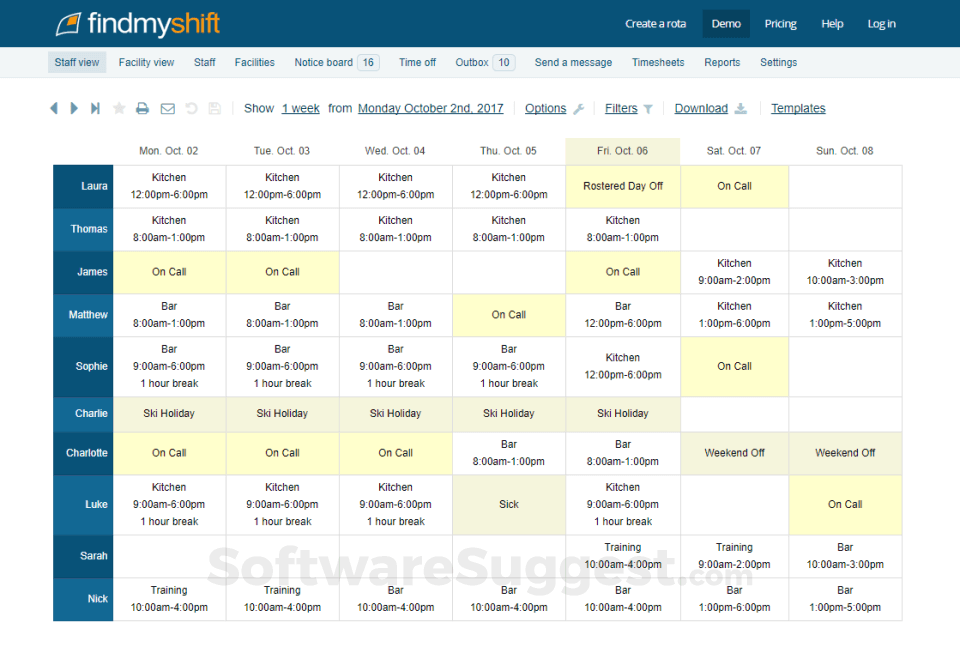960x665 pixels.
Task: Click the undo arrow icon
Action: point(192,108)
